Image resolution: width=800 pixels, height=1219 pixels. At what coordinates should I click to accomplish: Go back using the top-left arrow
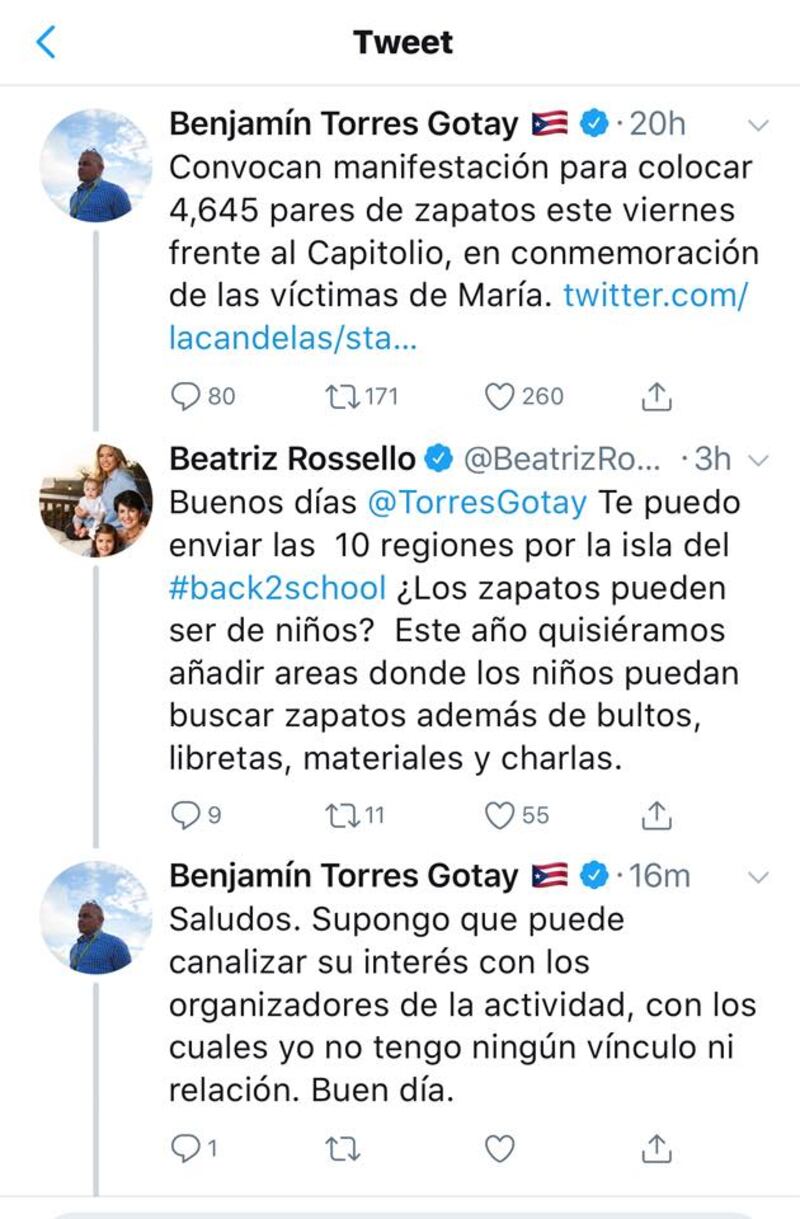46,42
